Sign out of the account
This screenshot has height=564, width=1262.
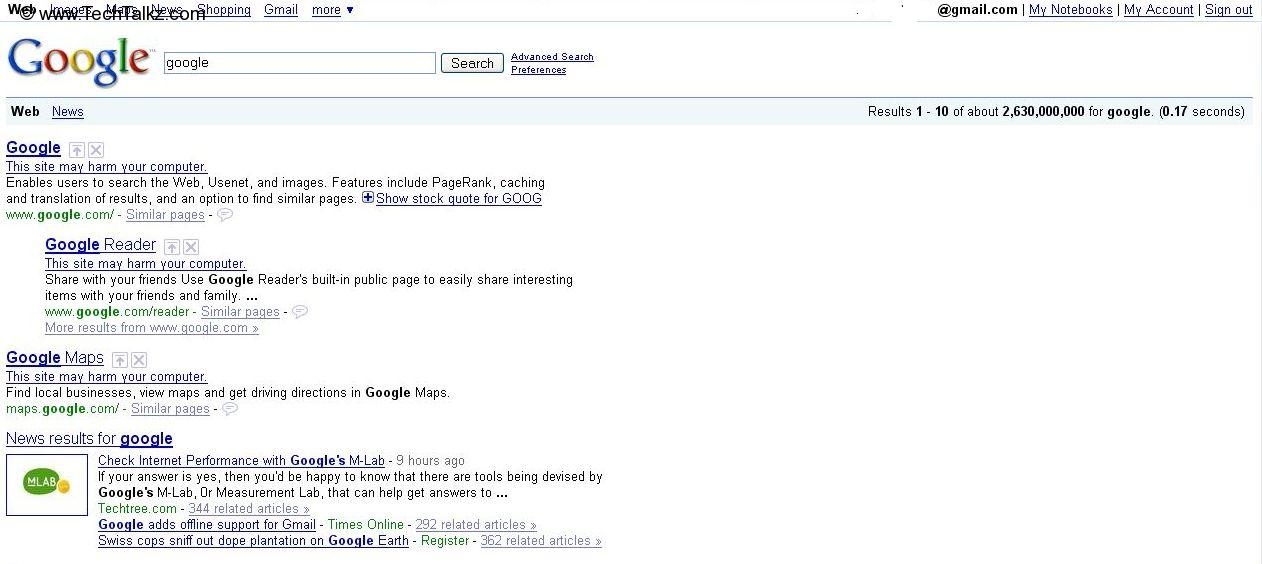pos(1228,10)
